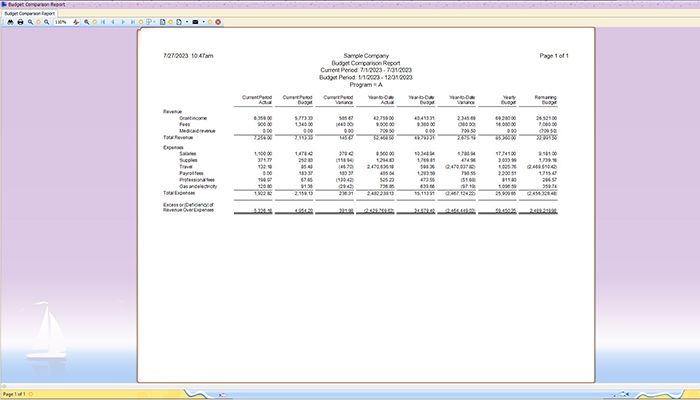Screen dimensions: 700x400
Task: Click the envelope email icon
Action: point(195,22)
